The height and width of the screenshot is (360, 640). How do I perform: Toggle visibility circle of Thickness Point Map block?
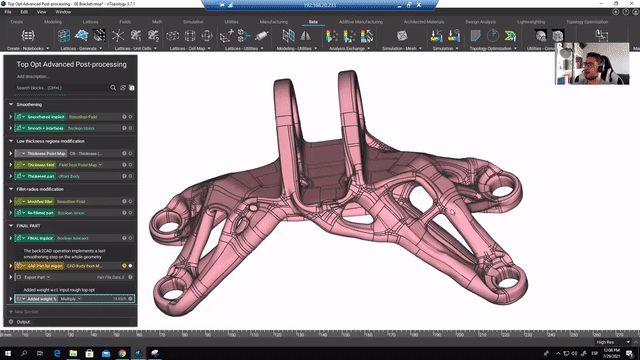tap(131, 153)
